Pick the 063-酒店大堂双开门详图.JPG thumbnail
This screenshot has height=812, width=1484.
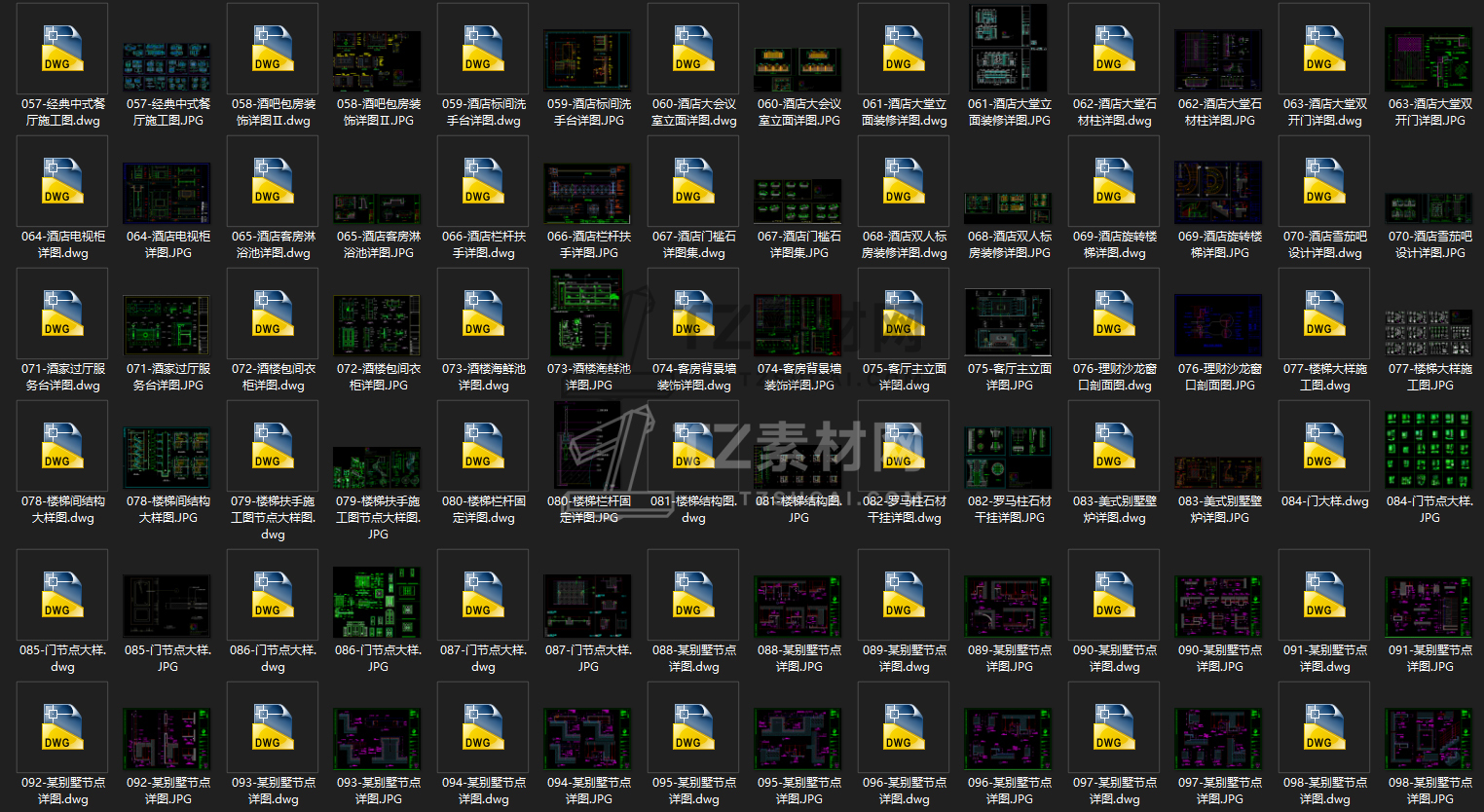[1429, 60]
